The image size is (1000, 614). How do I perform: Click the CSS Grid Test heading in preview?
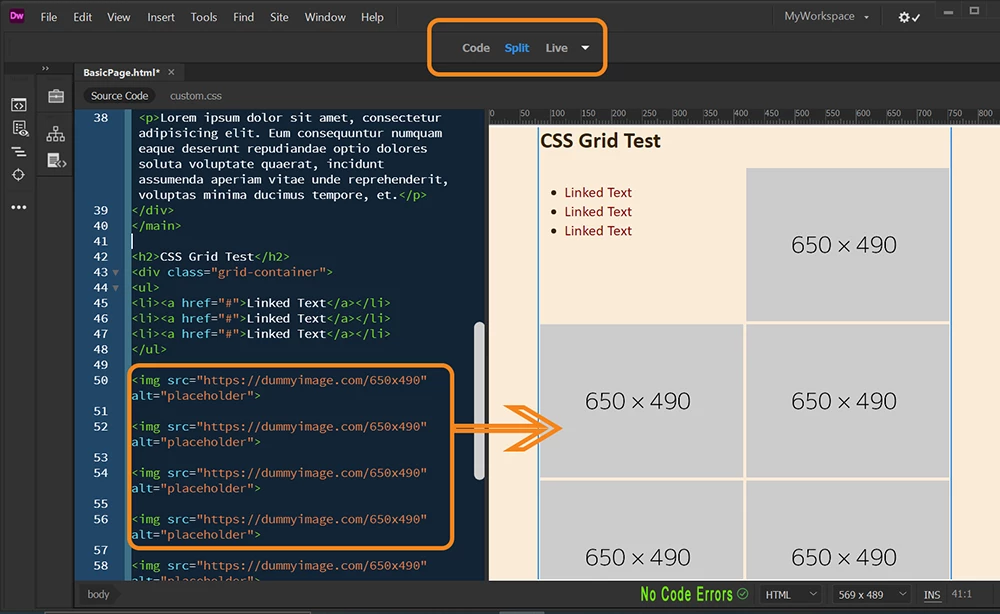[x=600, y=141]
